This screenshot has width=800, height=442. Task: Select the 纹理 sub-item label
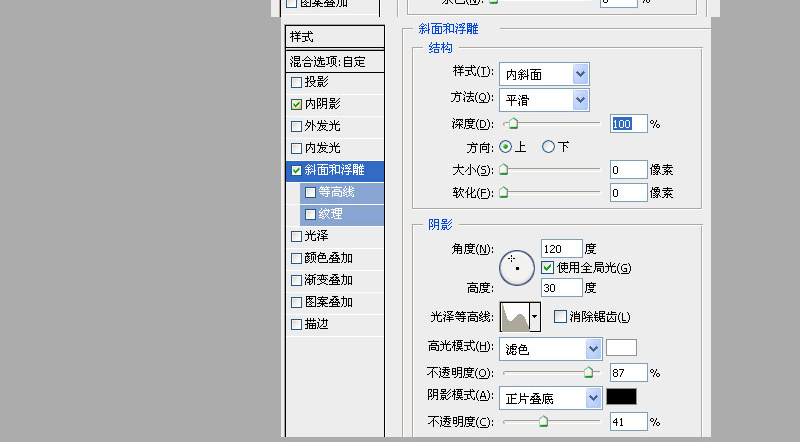tap(330, 214)
